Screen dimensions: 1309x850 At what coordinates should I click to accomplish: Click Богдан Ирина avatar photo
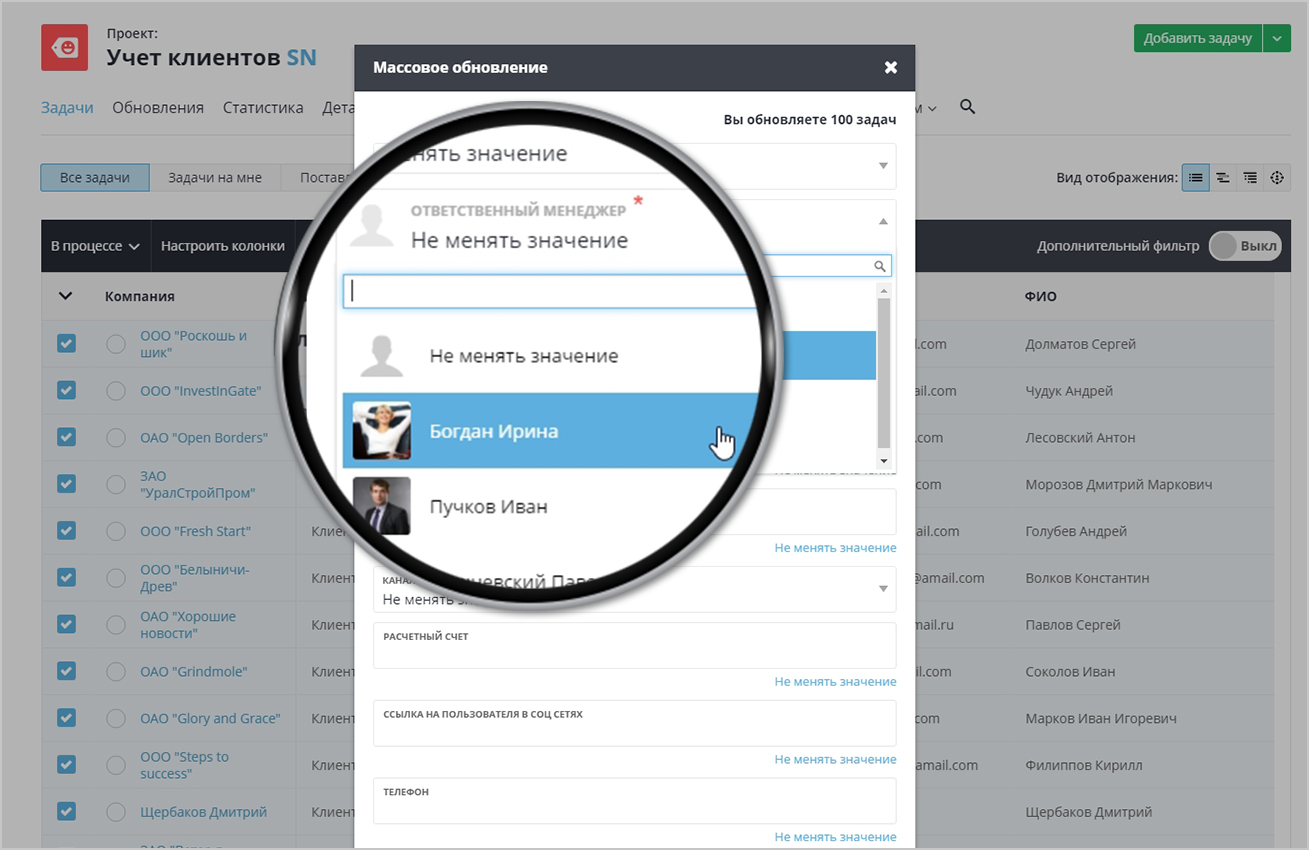click(x=381, y=431)
